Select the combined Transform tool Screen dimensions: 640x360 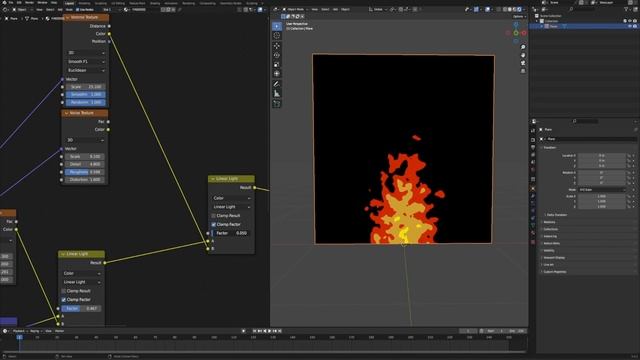pyautogui.click(x=277, y=74)
